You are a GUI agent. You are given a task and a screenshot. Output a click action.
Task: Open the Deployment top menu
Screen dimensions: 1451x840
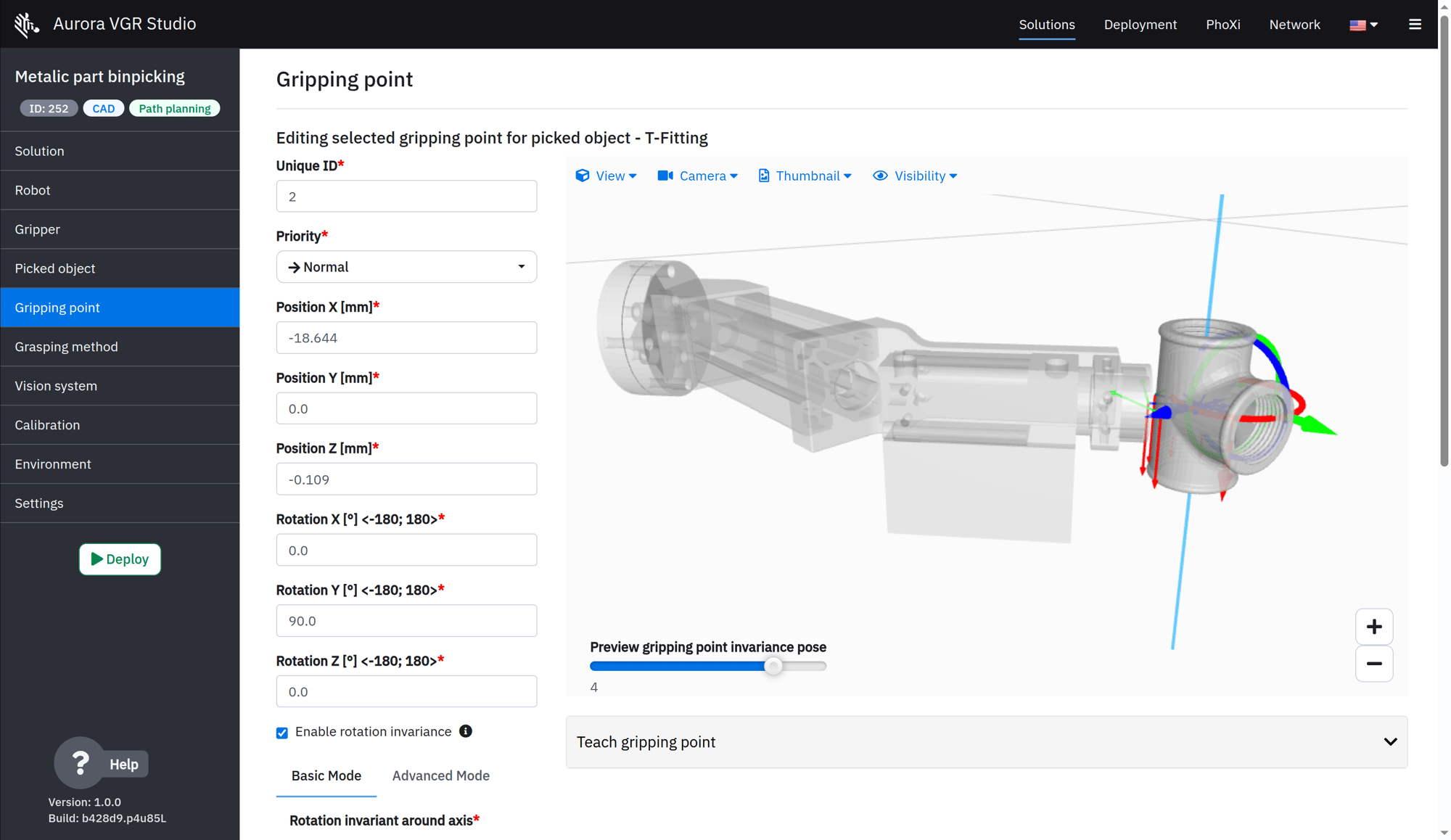tap(1140, 25)
